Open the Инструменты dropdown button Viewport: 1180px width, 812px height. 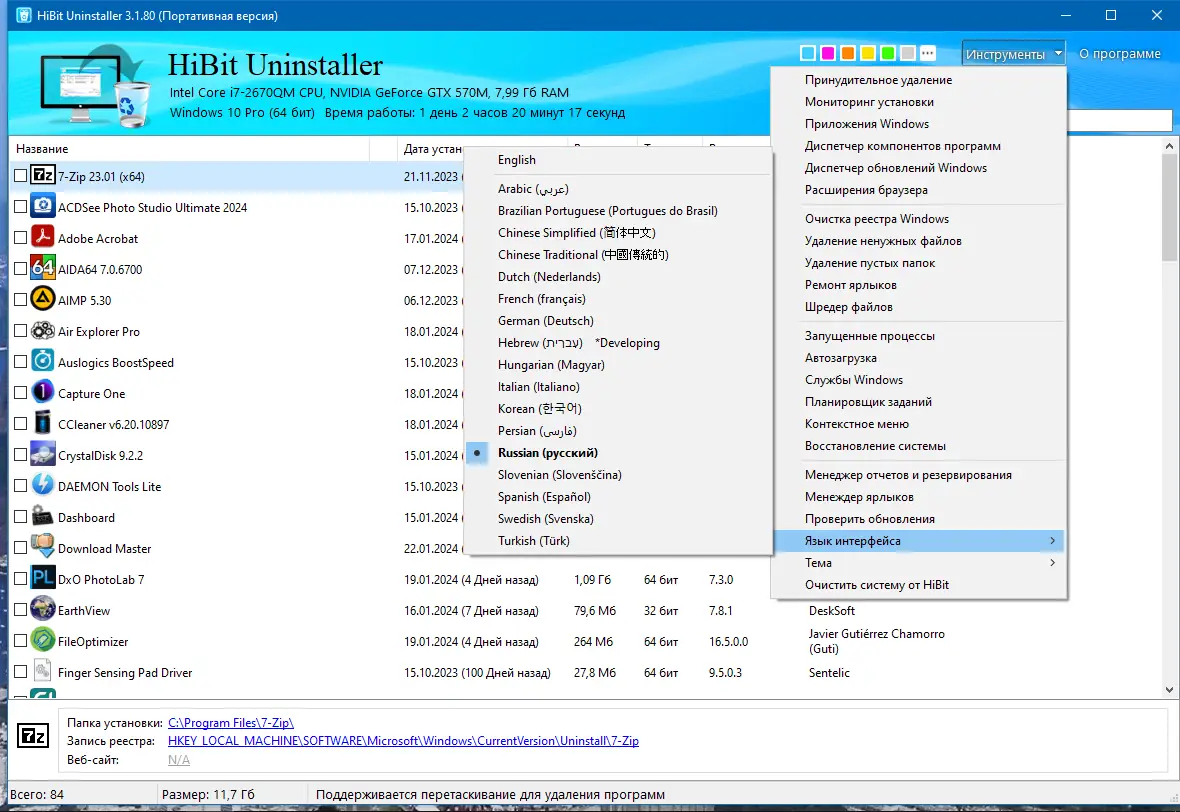click(x=1014, y=54)
